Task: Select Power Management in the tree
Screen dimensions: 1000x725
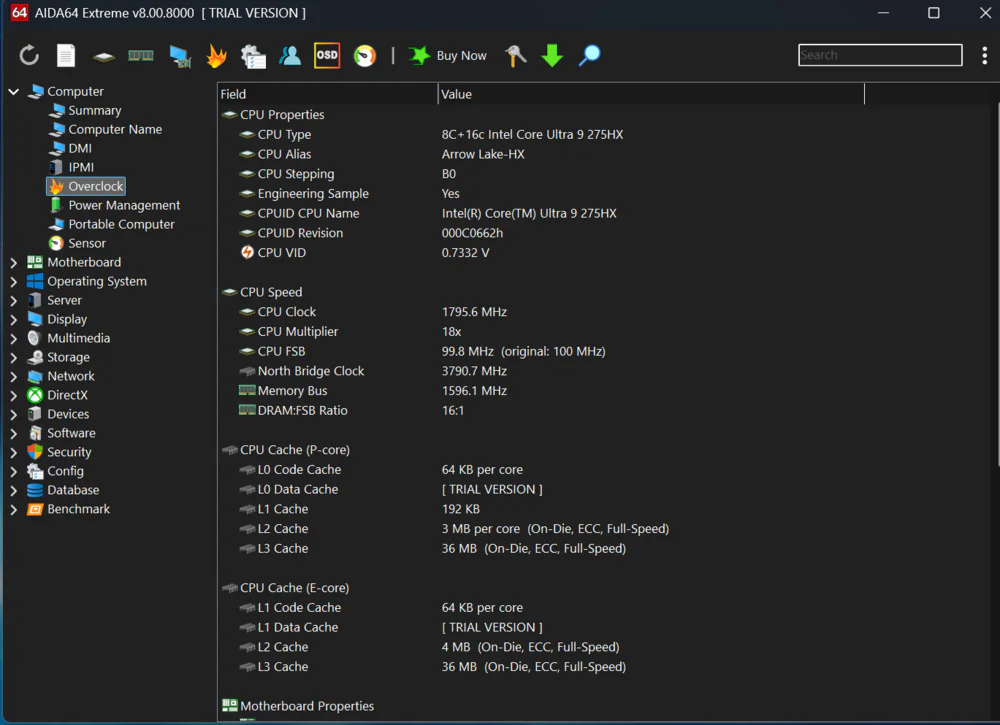Action: (124, 205)
